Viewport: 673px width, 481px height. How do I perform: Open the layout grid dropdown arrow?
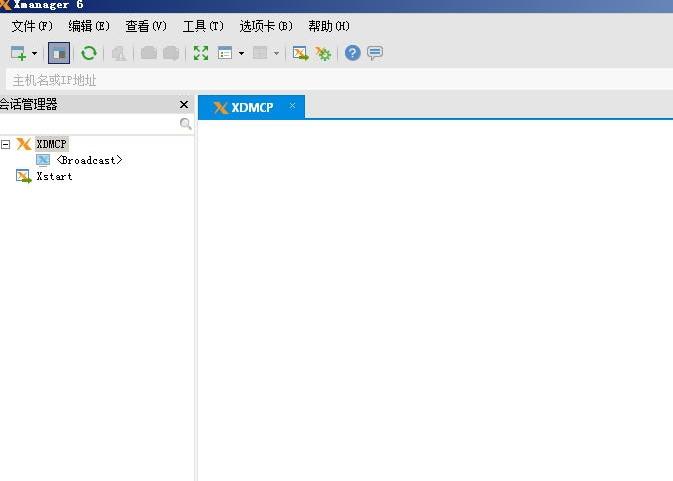(276, 54)
